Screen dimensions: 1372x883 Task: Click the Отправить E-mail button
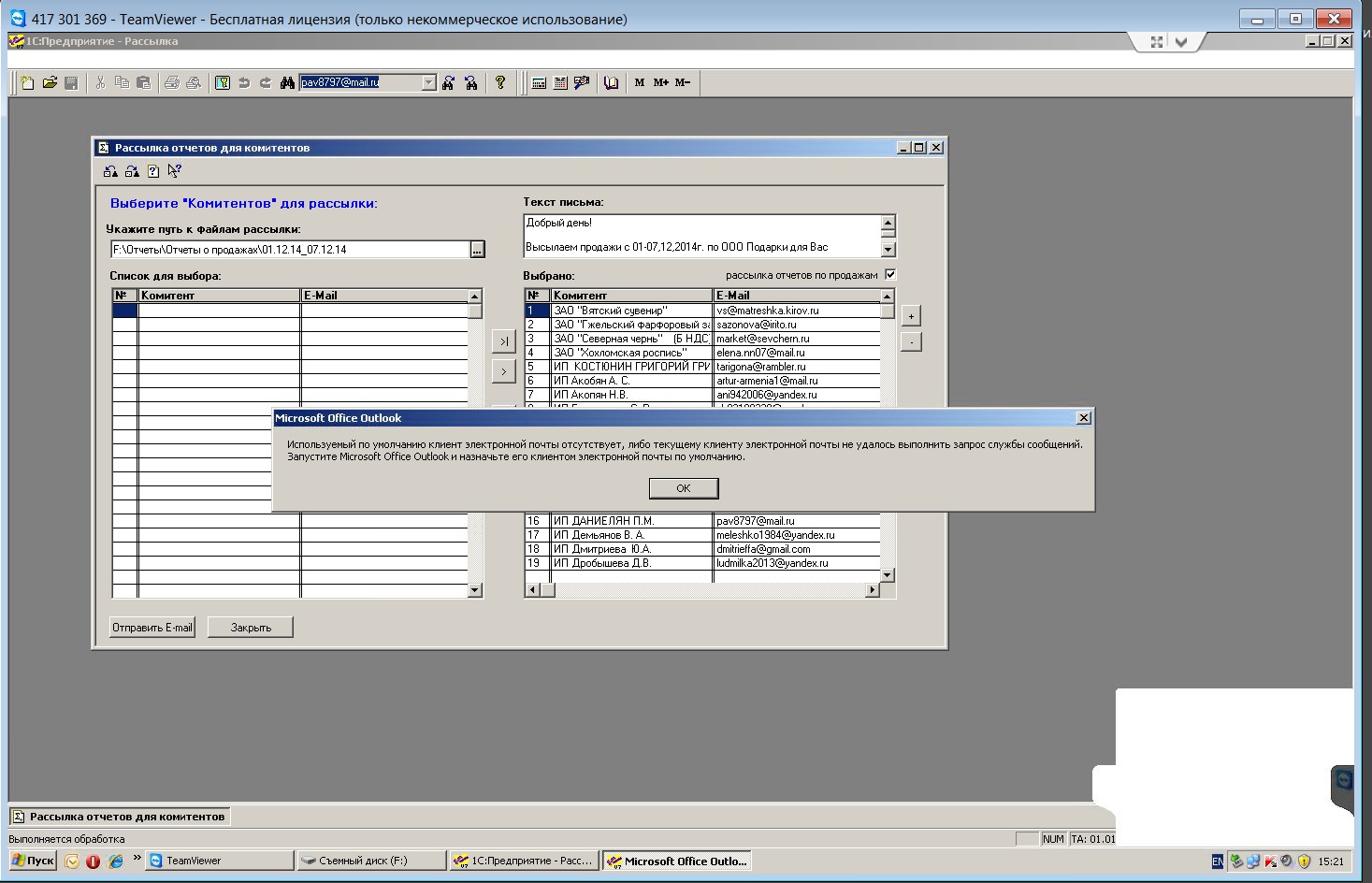[152, 628]
